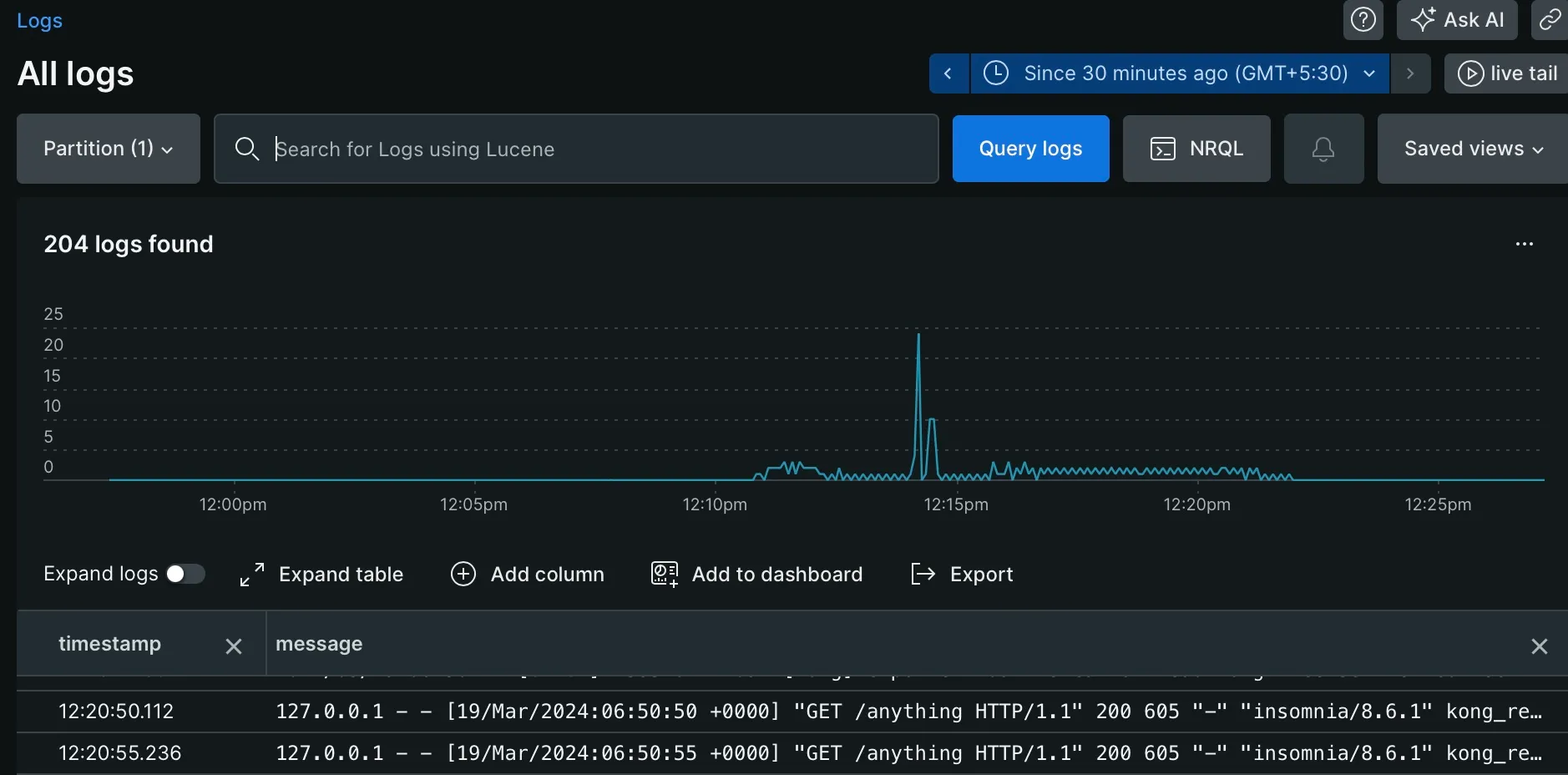Remove the timestamp column
1568x775 pixels.
(x=234, y=646)
